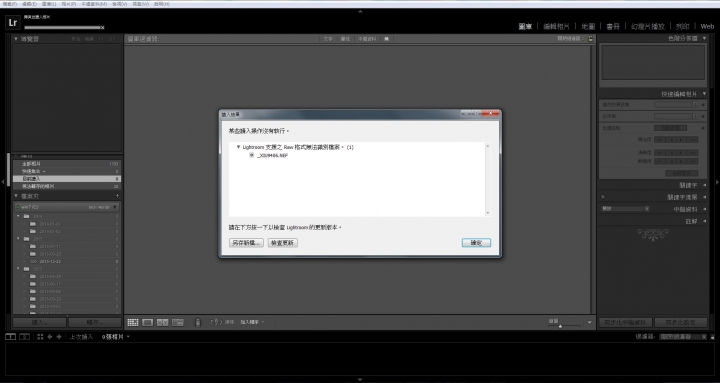Cancel the import progress with the x icon
This screenshot has height=383, width=720.
coord(102,28)
